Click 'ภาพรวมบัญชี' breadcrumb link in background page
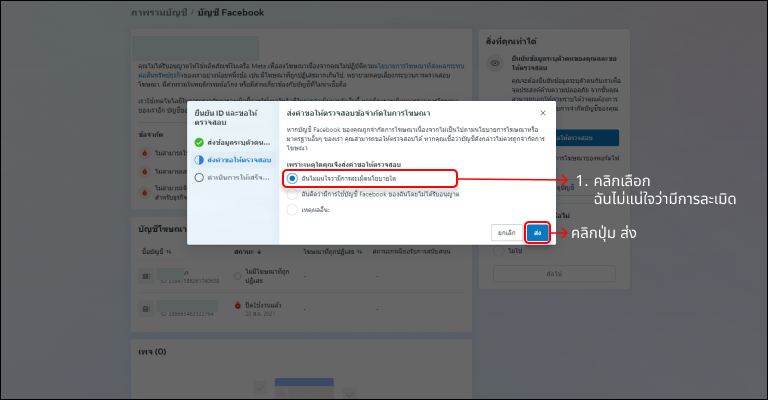This screenshot has height=400, width=768. pyautogui.click(x=159, y=13)
